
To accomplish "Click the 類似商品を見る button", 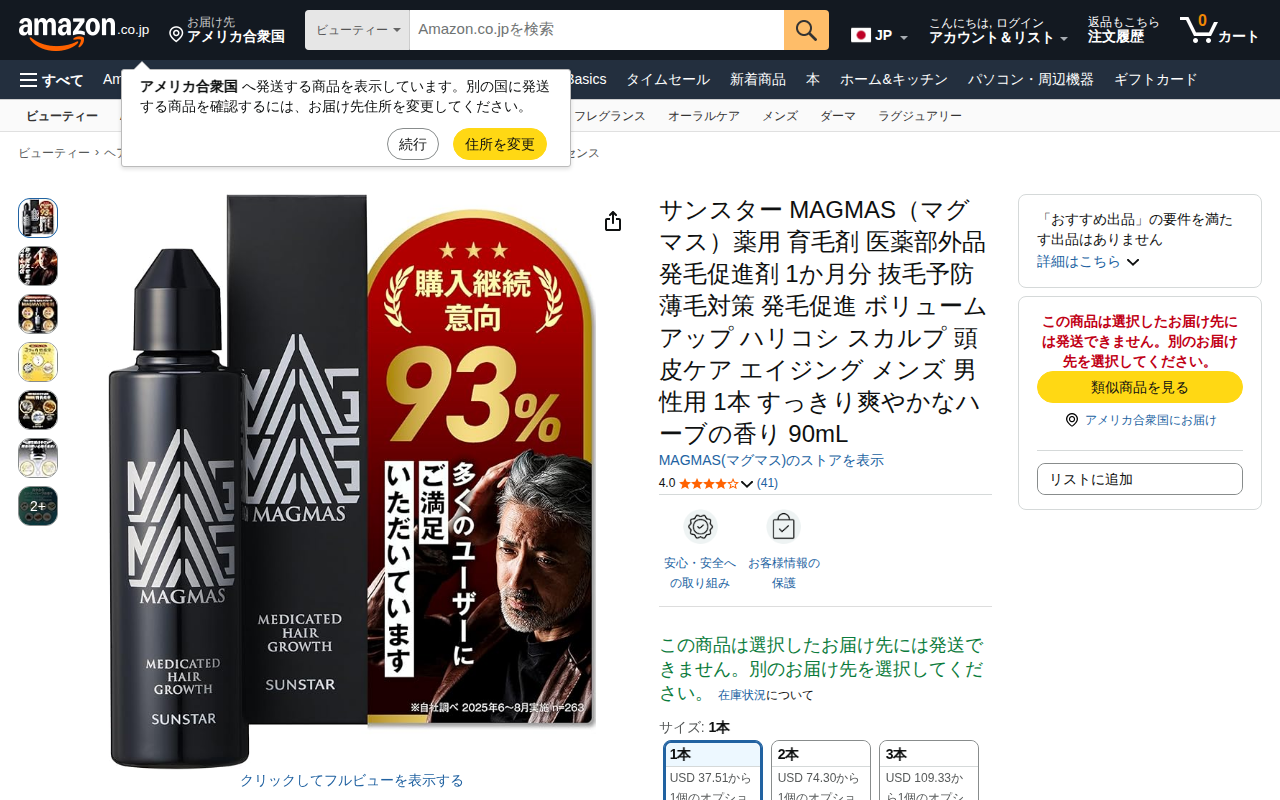I will pos(1140,387).
